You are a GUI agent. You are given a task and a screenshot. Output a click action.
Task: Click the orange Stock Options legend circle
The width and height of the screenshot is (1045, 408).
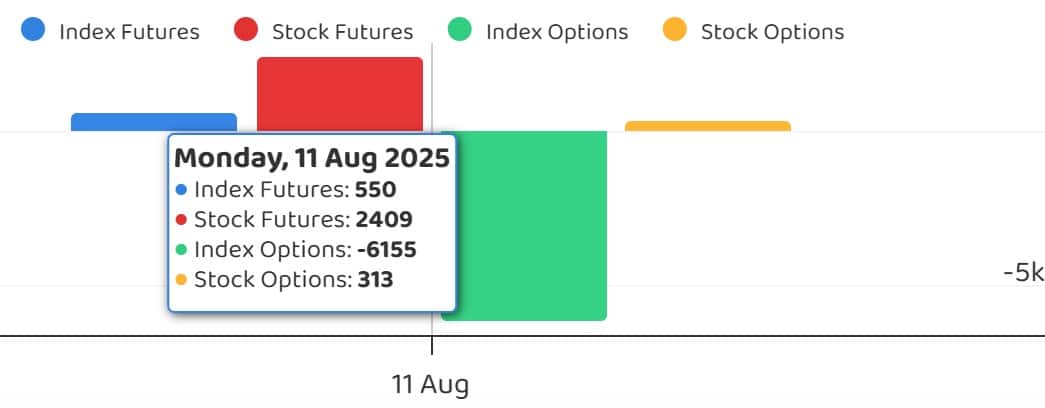674,29
